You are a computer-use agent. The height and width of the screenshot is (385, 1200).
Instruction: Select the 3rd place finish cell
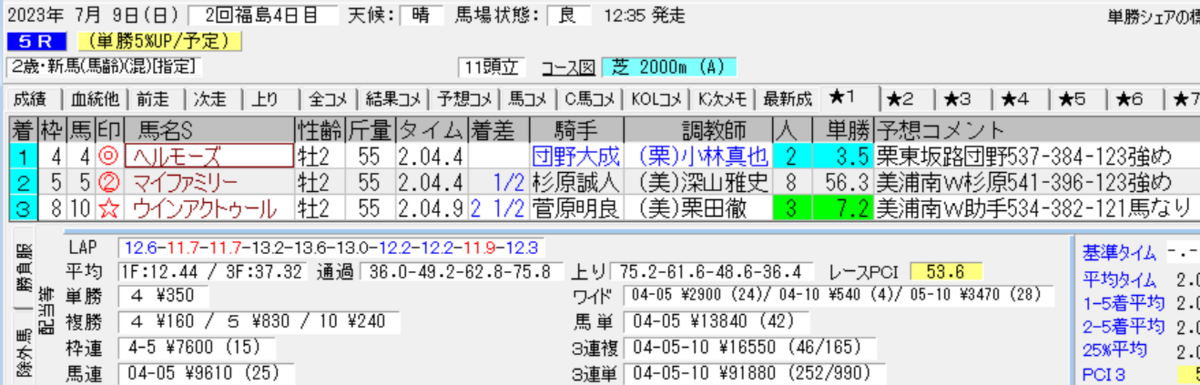click(22, 208)
